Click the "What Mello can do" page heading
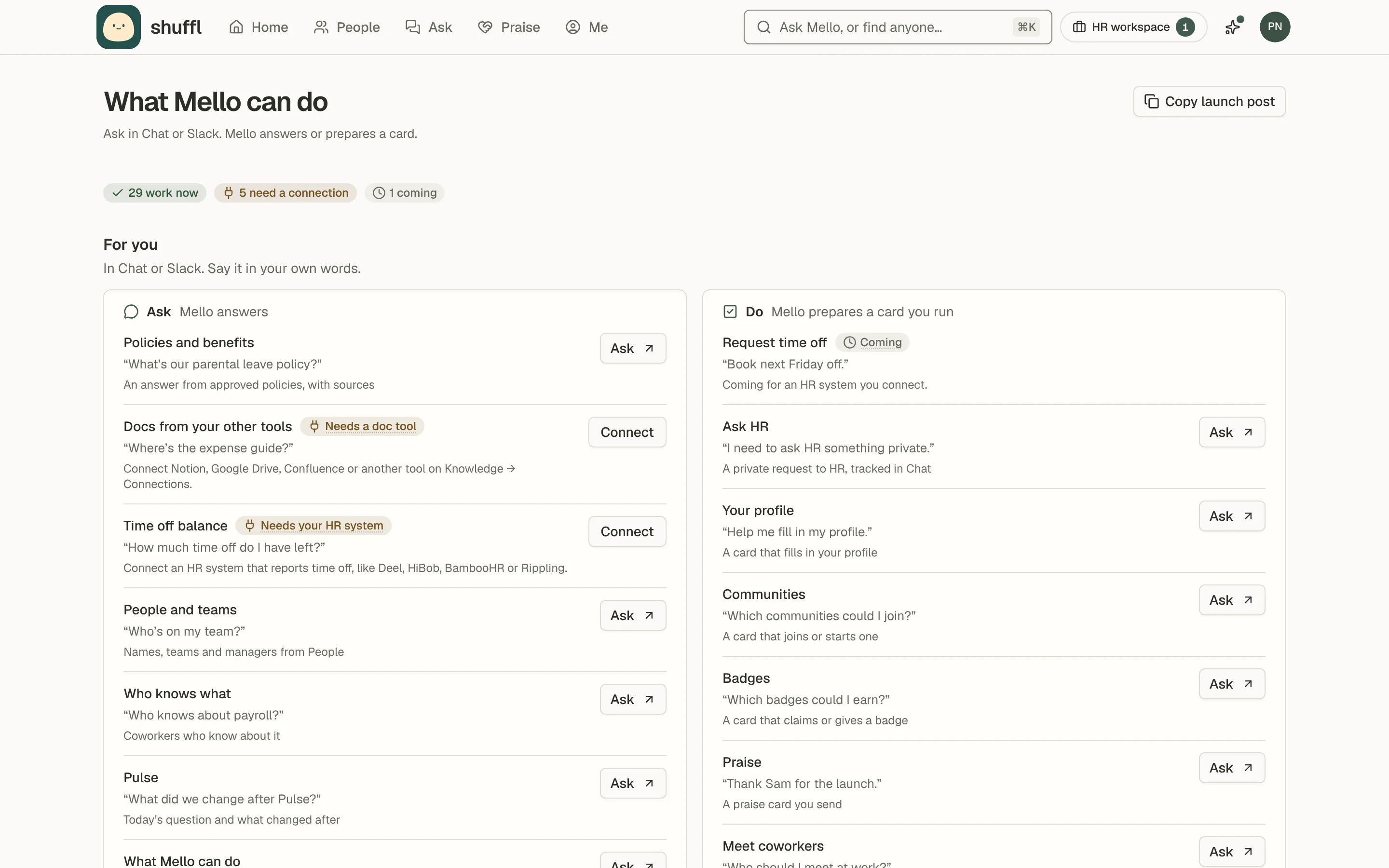This screenshot has height=868, width=1389. [215, 102]
